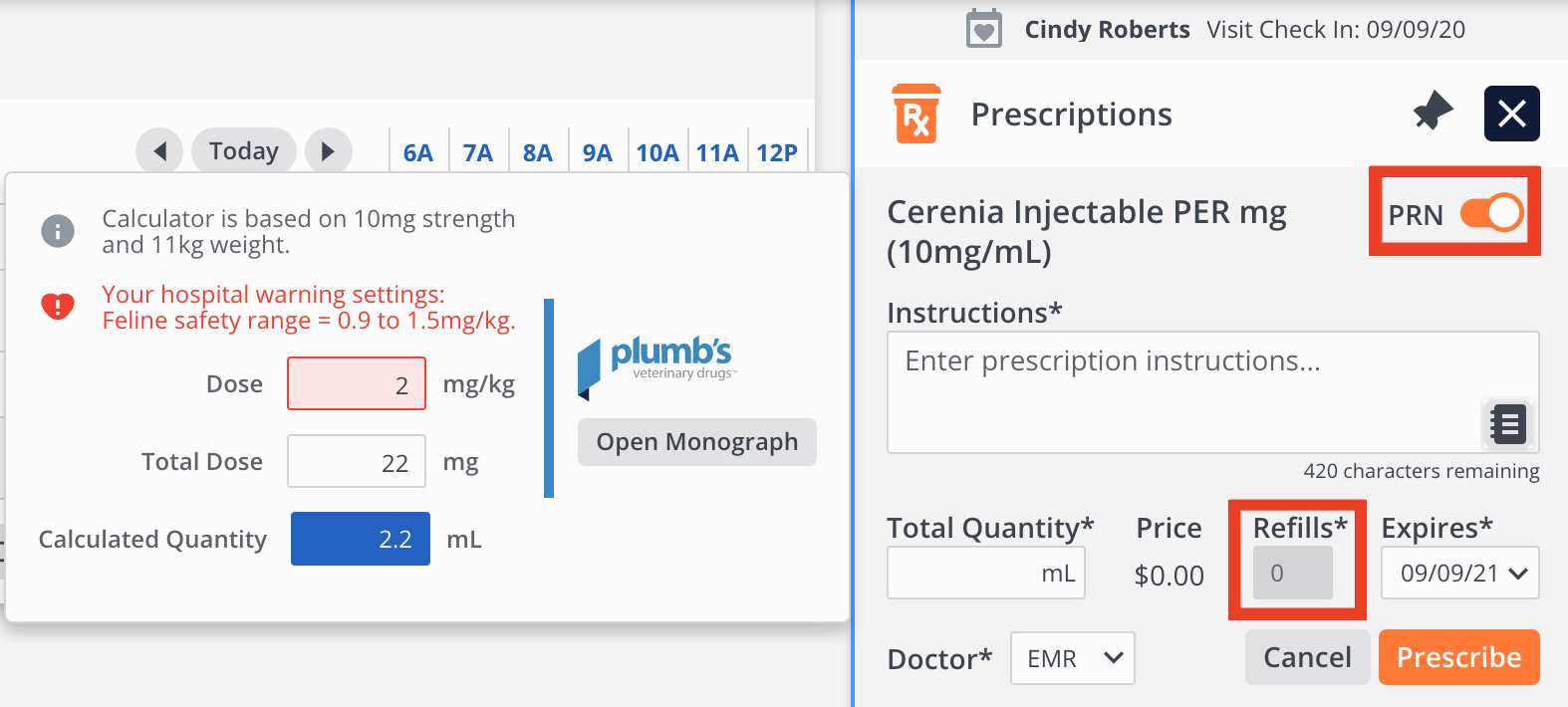The height and width of the screenshot is (707, 1568).
Task: Go to previous day arrow
Action: 159,151
